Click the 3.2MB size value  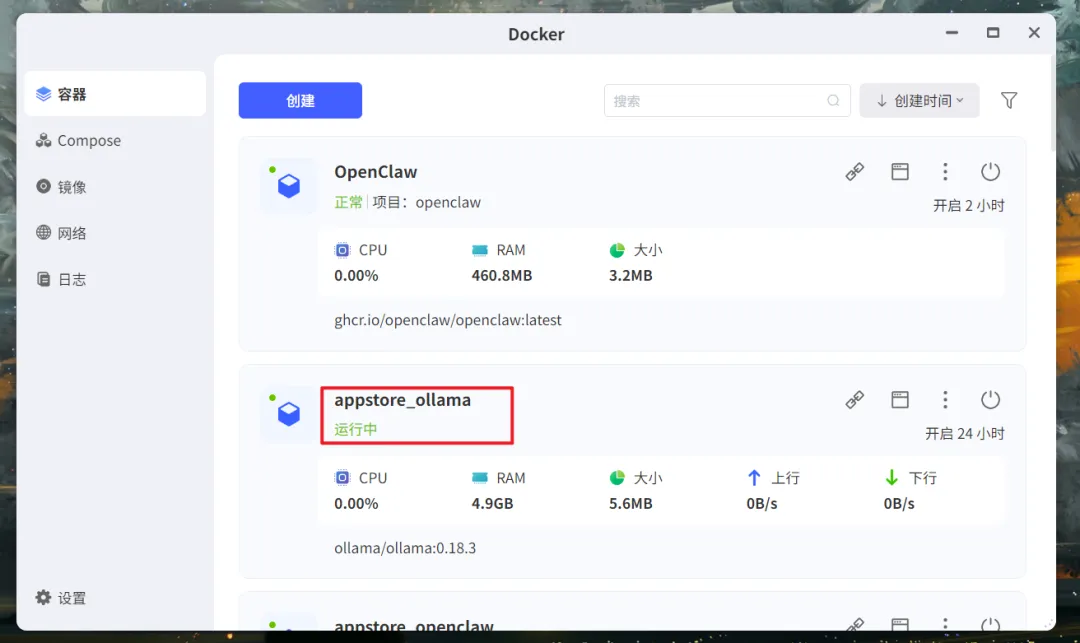630,275
